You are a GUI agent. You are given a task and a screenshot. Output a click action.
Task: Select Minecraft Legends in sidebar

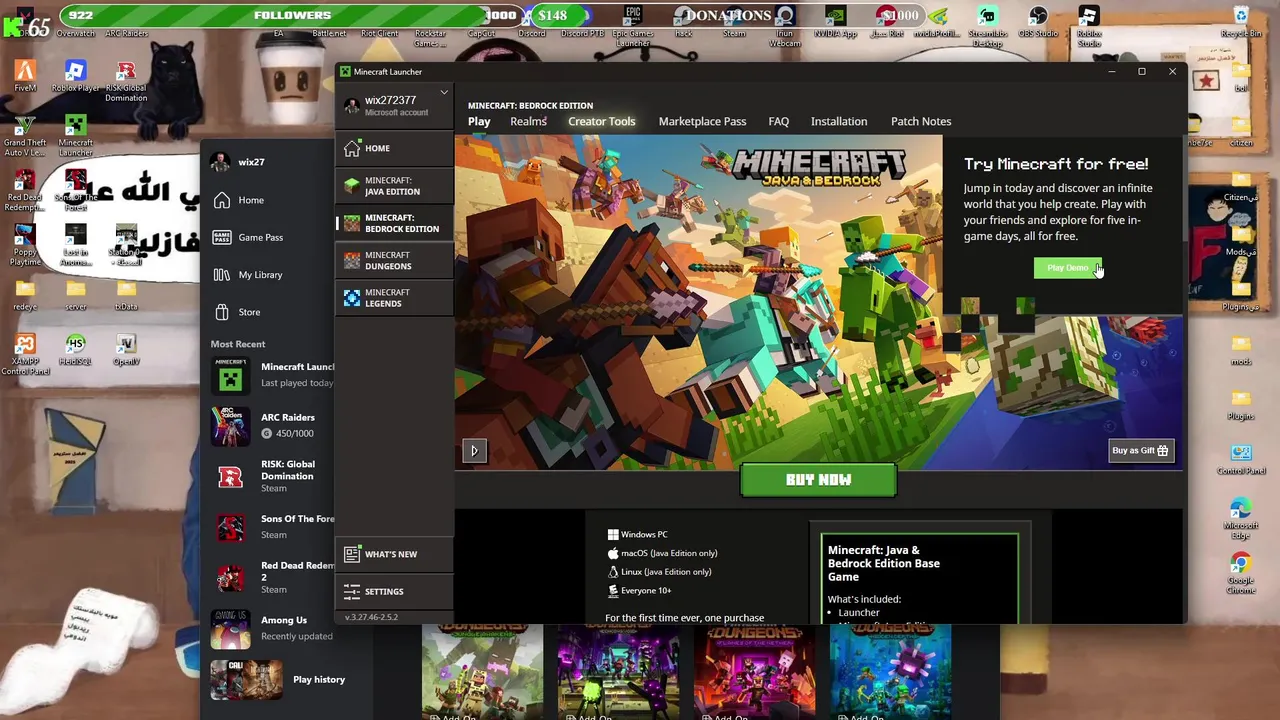tap(394, 298)
